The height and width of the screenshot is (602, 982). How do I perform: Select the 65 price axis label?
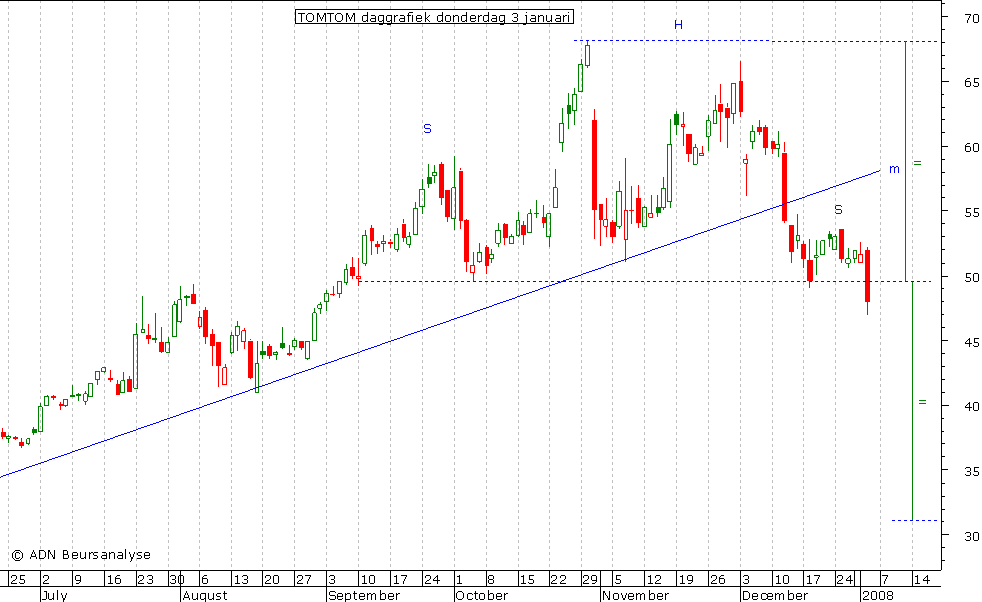(971, 82)
